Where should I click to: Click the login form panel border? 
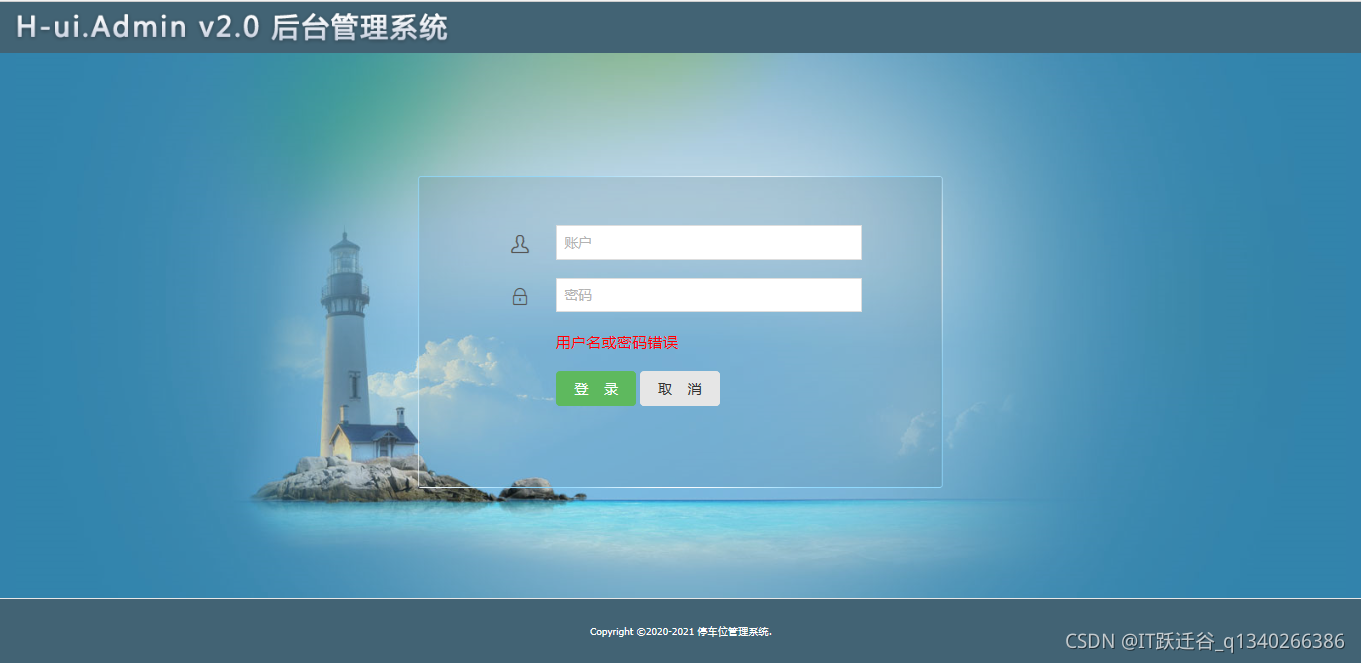point(680,177)
